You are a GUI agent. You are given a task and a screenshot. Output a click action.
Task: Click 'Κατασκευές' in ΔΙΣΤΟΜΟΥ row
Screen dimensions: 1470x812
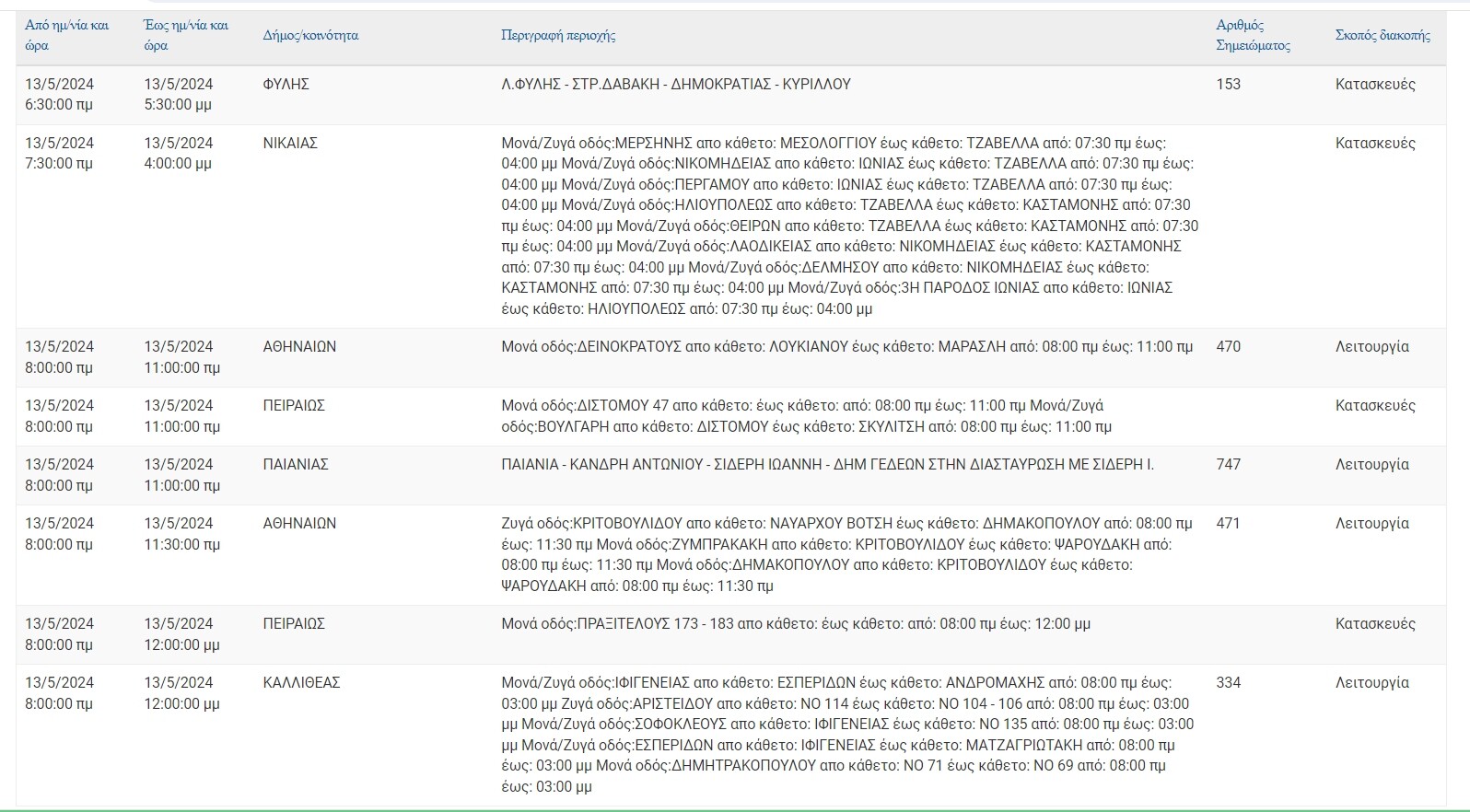[x=1375, y=405]
